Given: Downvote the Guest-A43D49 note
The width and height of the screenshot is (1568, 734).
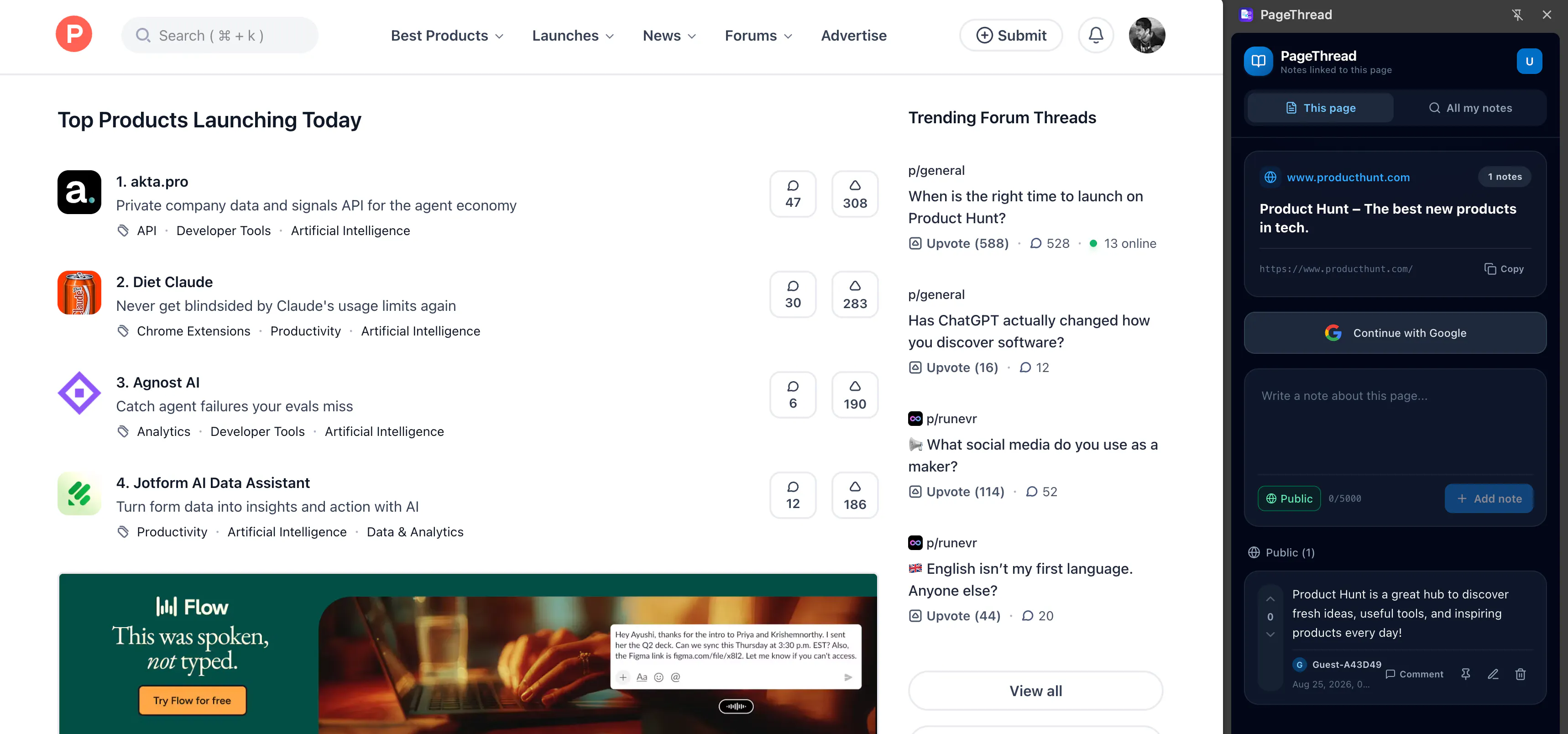Looking at the screenshot, I should pyautogui.click(x=1270, y=634).
